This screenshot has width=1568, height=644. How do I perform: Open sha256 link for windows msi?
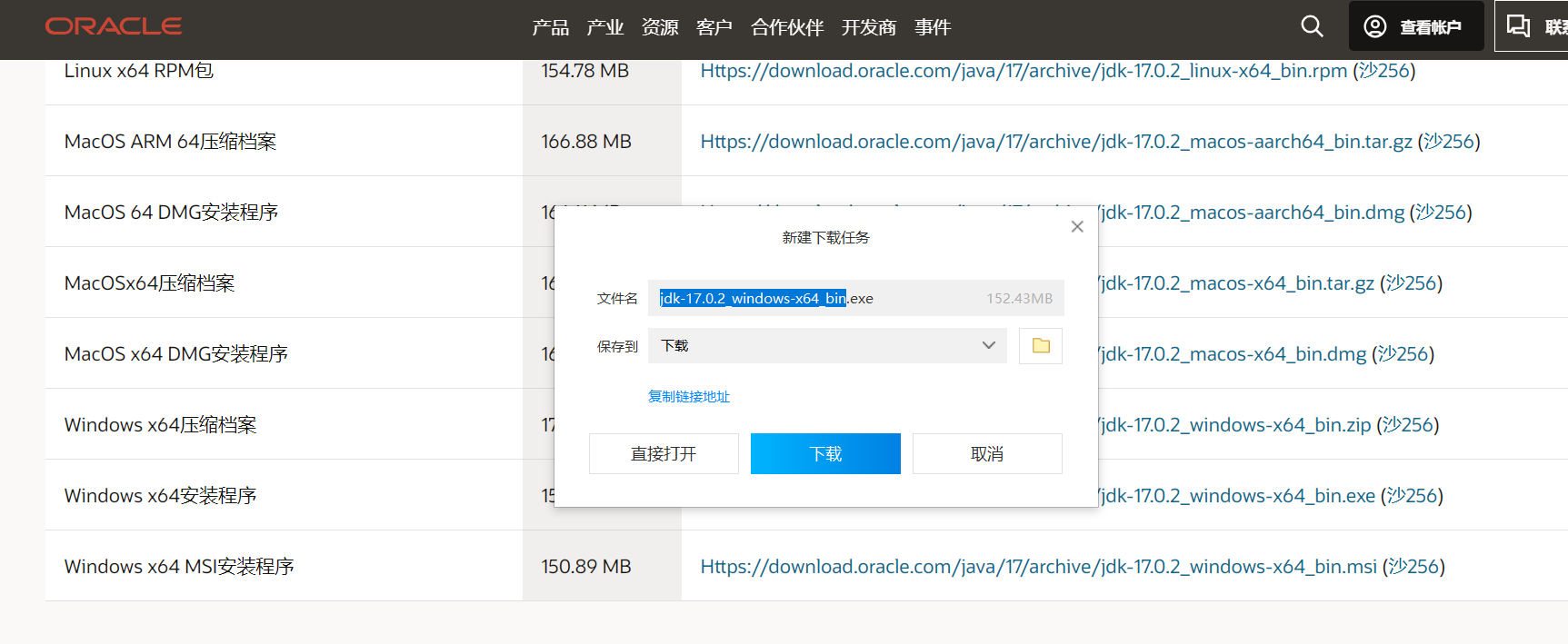point(1413,567)
